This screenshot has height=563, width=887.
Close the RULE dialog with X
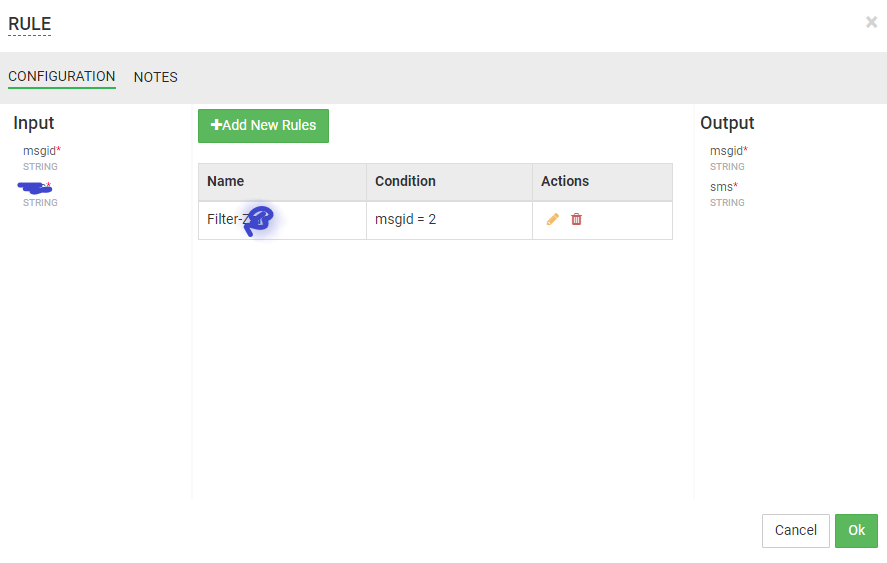tap(871, 22)
